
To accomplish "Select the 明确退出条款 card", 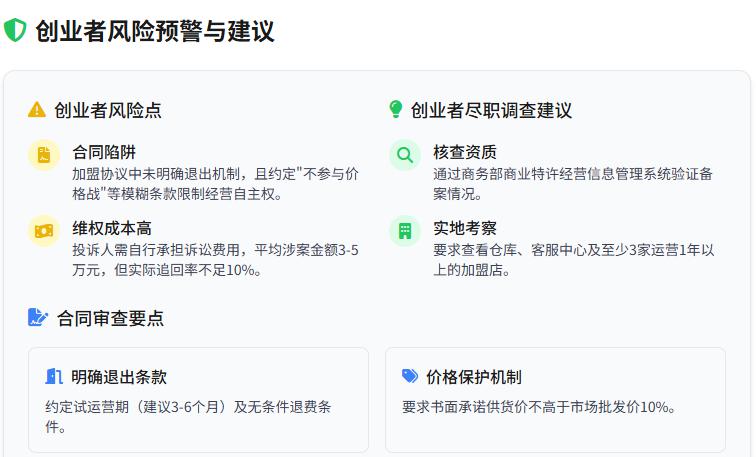I will point(199,400).
